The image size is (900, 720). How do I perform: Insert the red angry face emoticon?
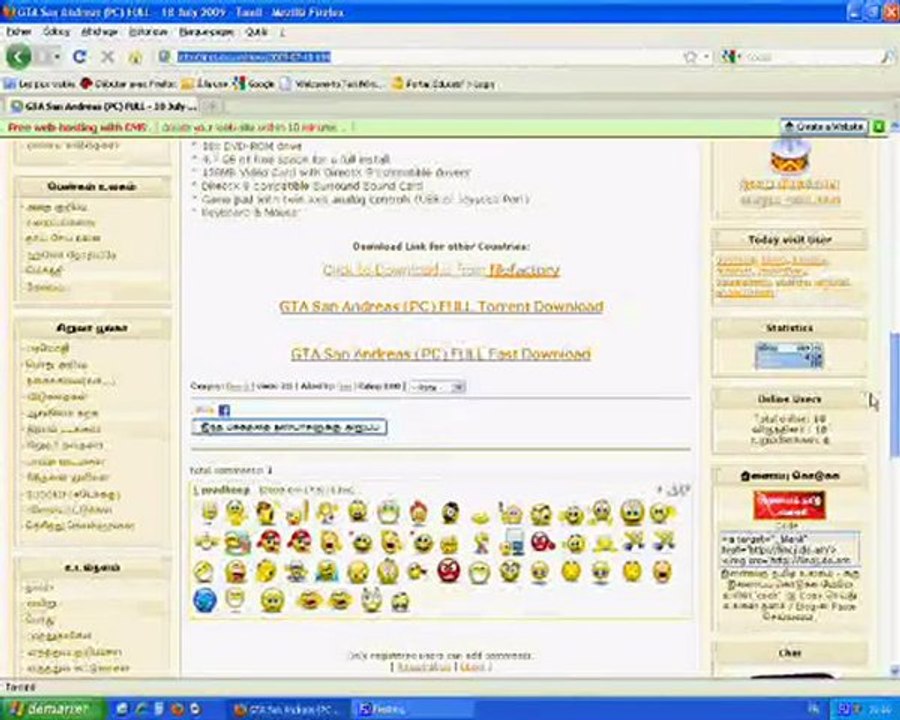coord(449,571)
